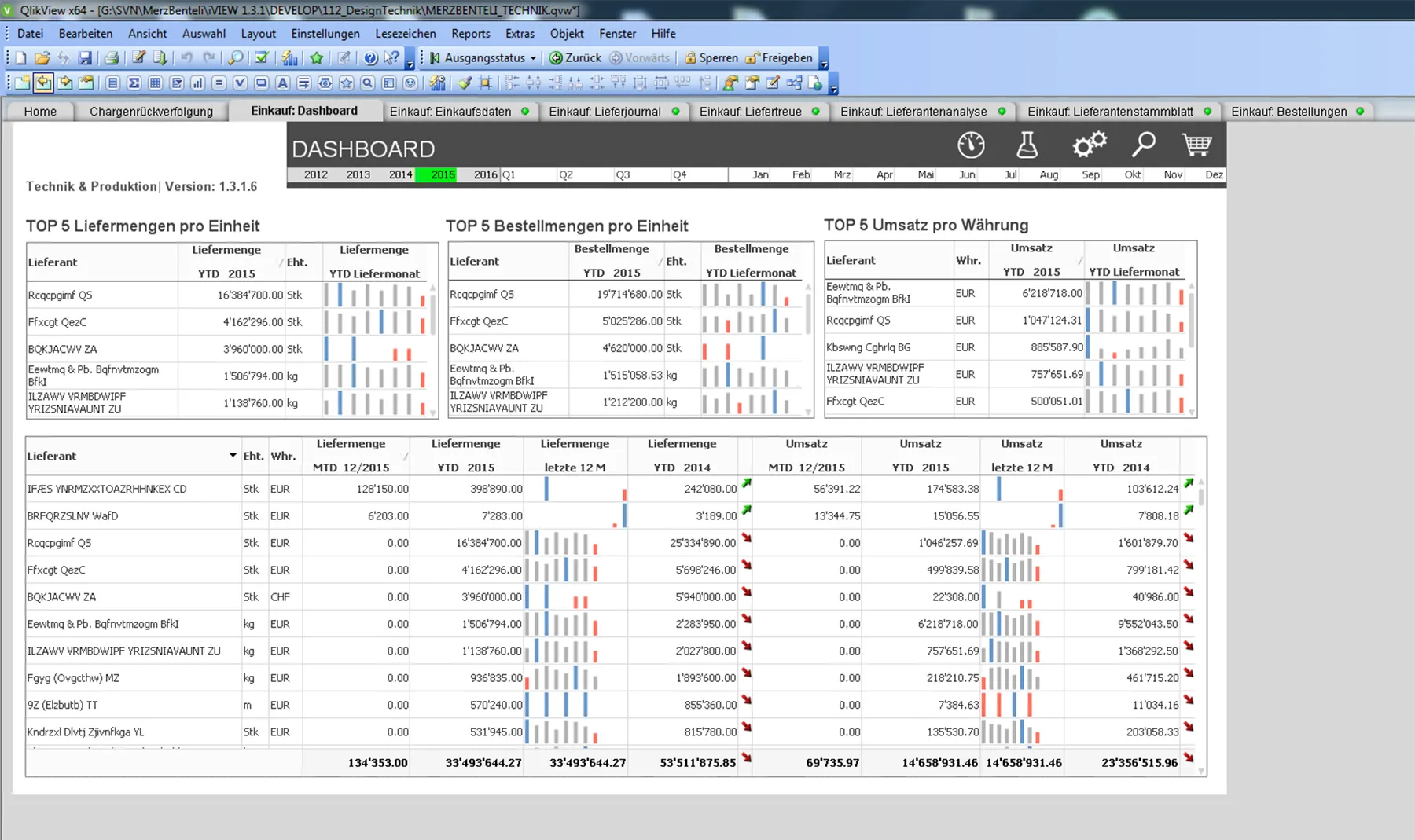Open the Objekt menu
The image size is (1415, 840).
567,34
